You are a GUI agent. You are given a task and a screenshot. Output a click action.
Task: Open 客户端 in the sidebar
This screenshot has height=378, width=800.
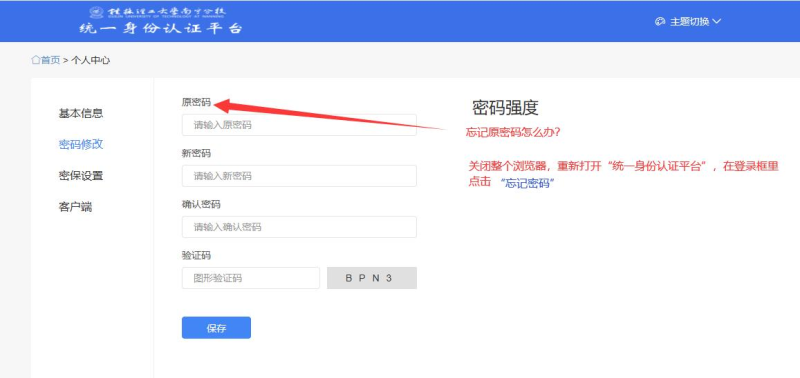click(x=76, y=208)
